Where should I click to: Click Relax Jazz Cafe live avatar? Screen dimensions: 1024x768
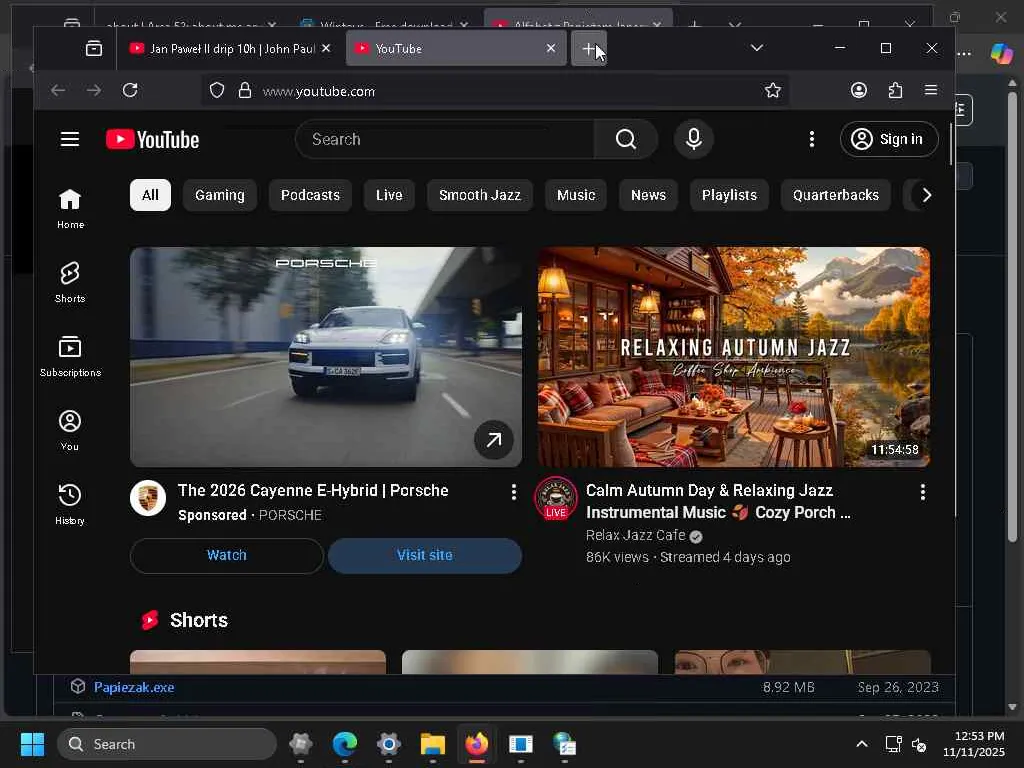point(556,498)
